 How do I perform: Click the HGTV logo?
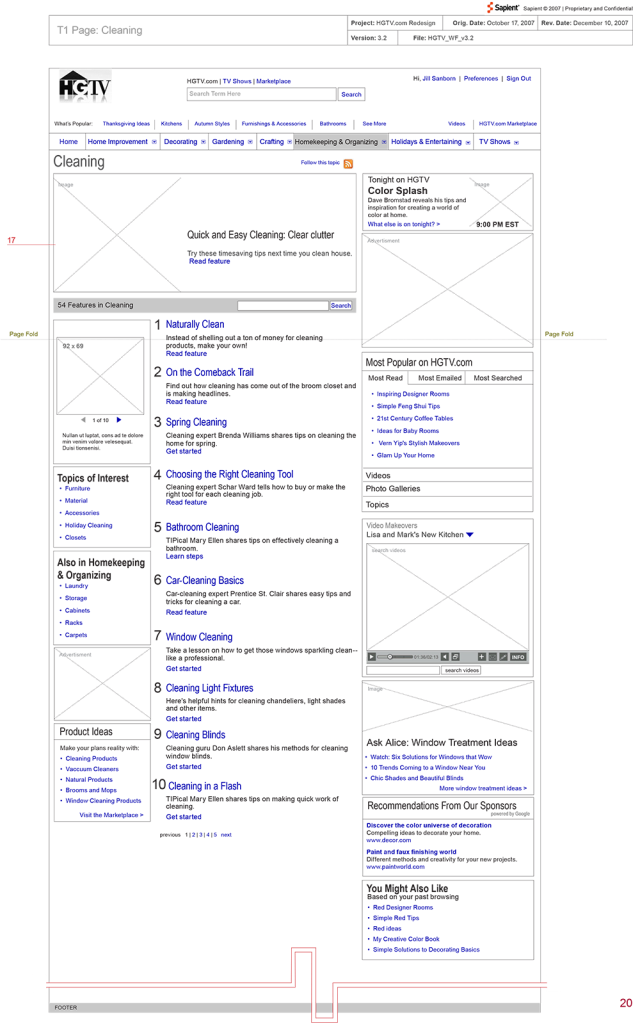point(85,86)
